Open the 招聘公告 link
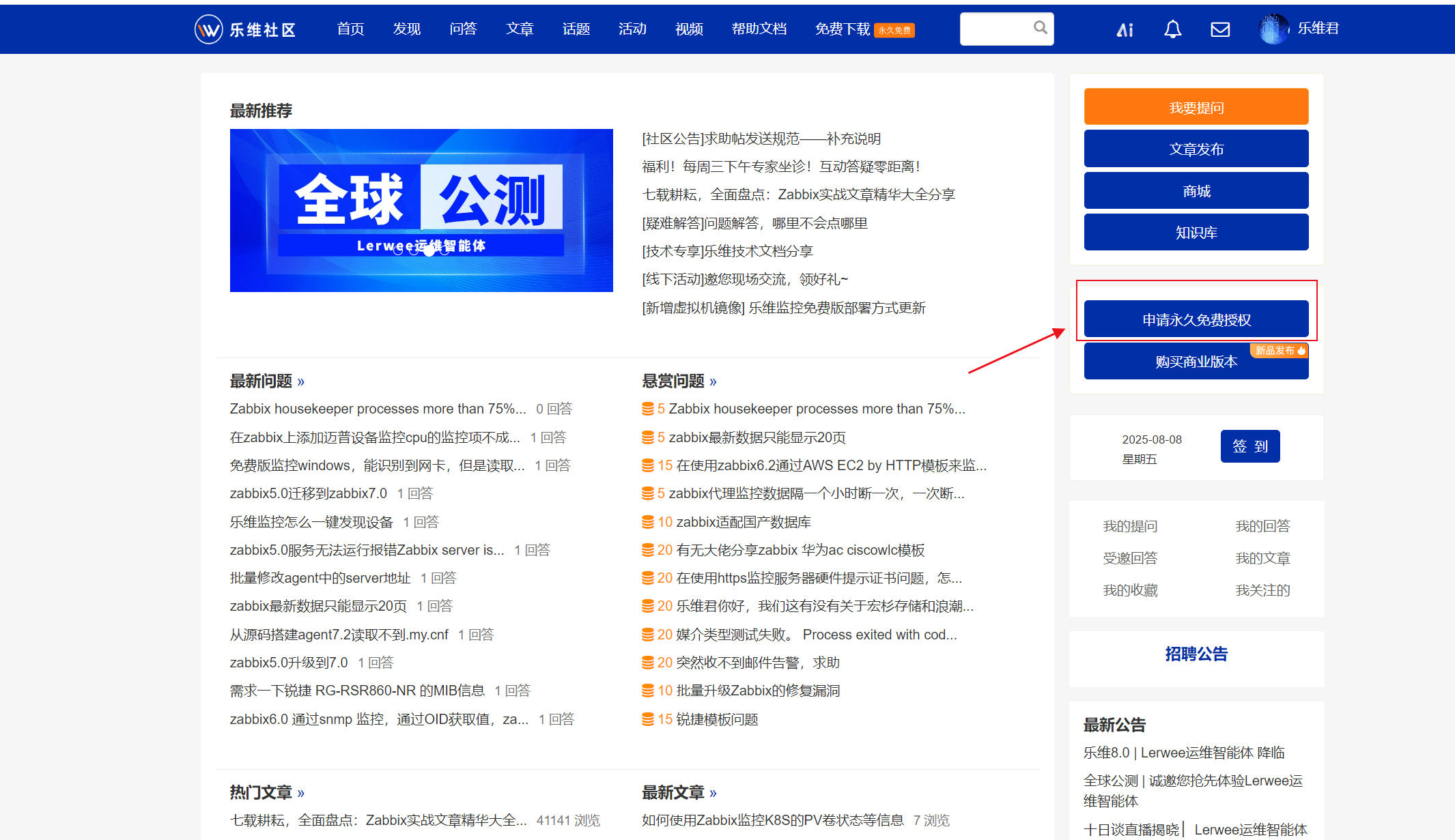 coord(1196,654)
